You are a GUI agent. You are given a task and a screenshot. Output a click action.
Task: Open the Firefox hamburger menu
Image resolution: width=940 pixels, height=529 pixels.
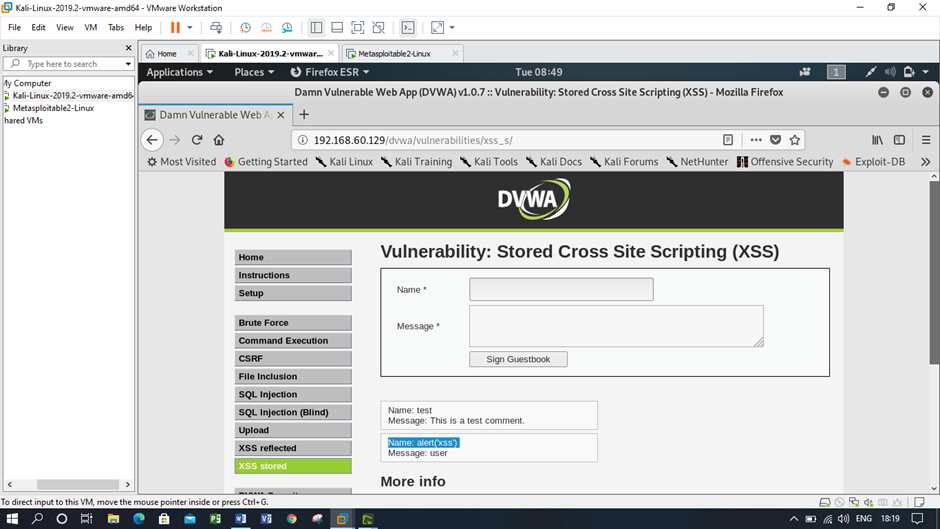[x=926, y=140]
